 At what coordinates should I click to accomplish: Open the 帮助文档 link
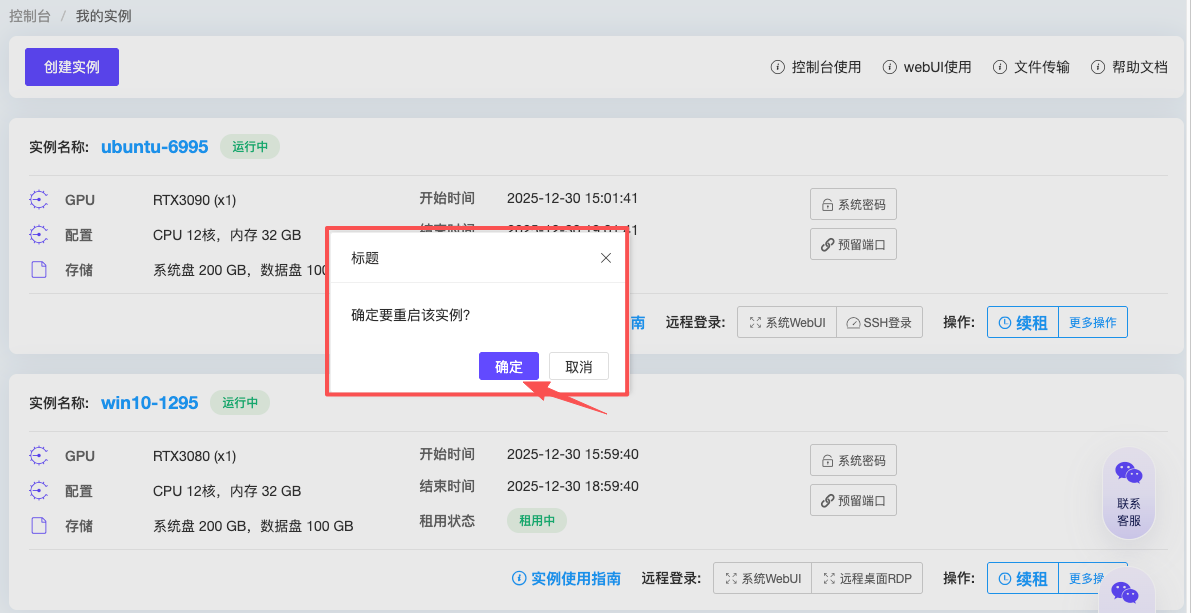(x=1129, y=67)
